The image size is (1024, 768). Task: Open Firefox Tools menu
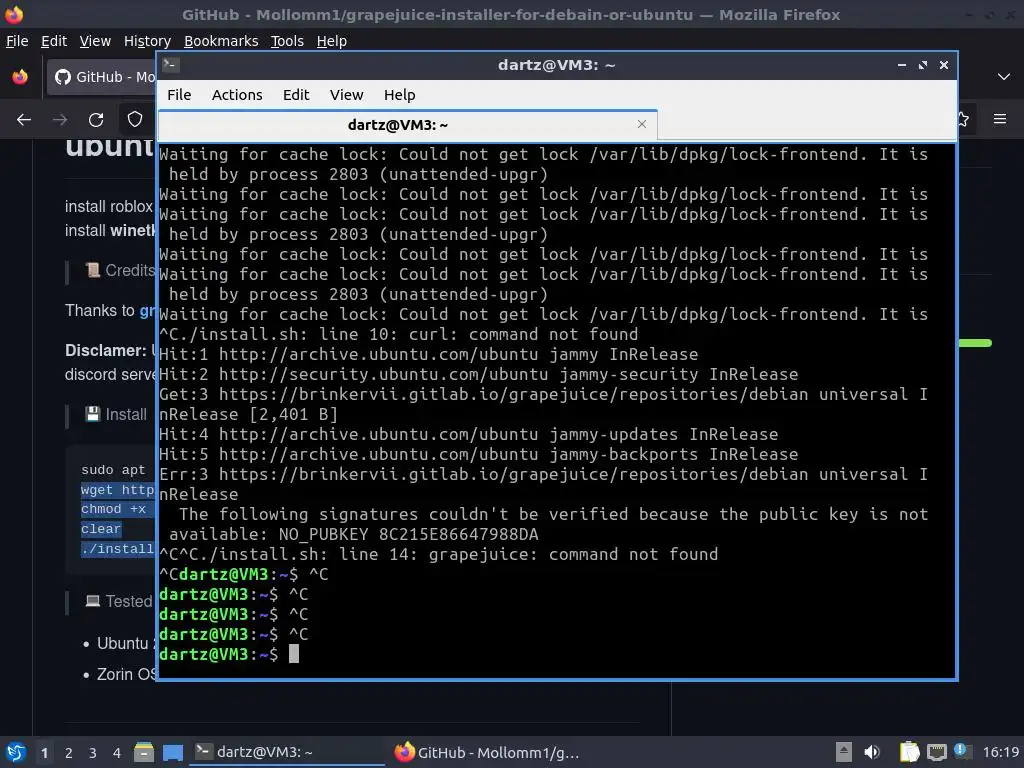pyautogui.click(x=287, y=40)
